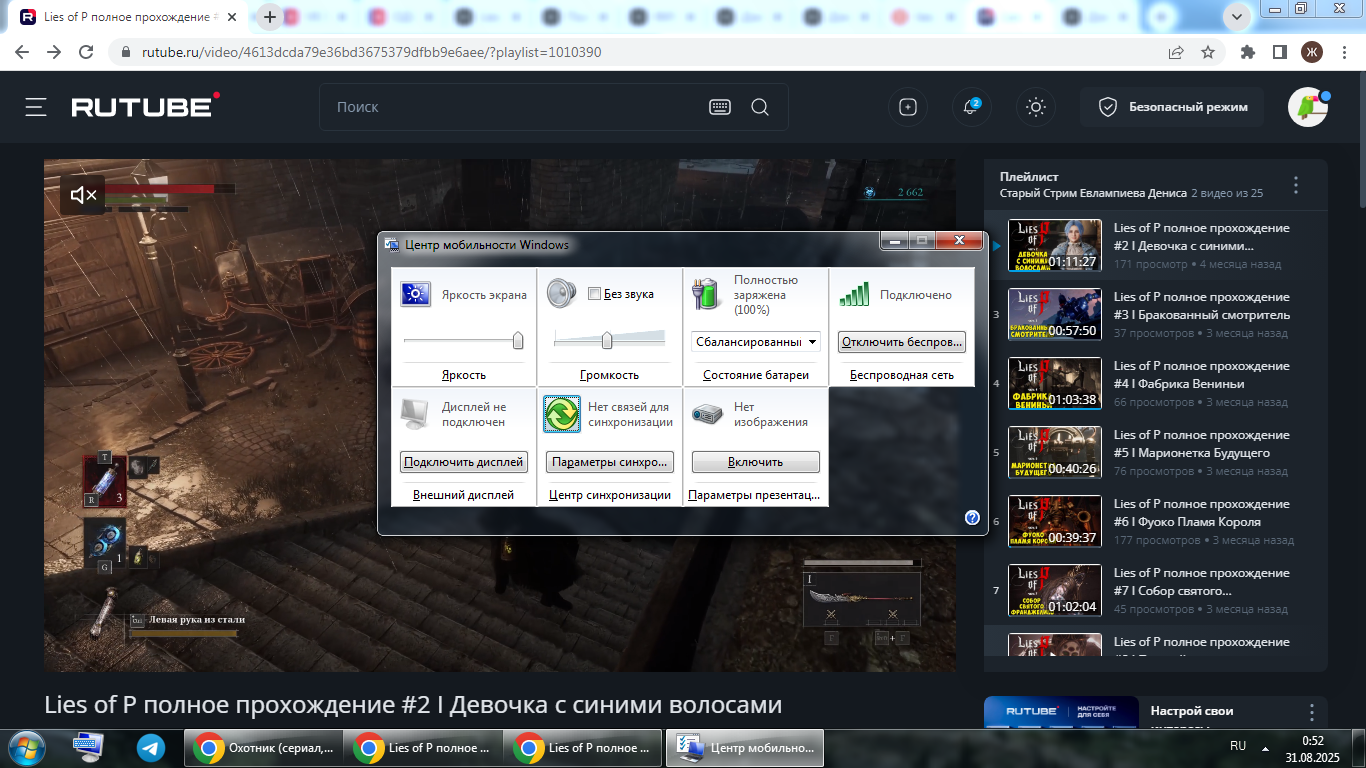This screenshot has width=1366, height=768.
Task: Click the "Подключить дисплей" button
Action: point(464,462)
